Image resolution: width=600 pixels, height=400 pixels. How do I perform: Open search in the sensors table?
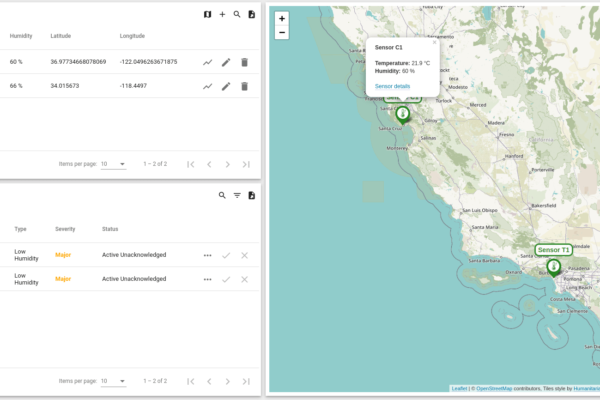[237, 14]
